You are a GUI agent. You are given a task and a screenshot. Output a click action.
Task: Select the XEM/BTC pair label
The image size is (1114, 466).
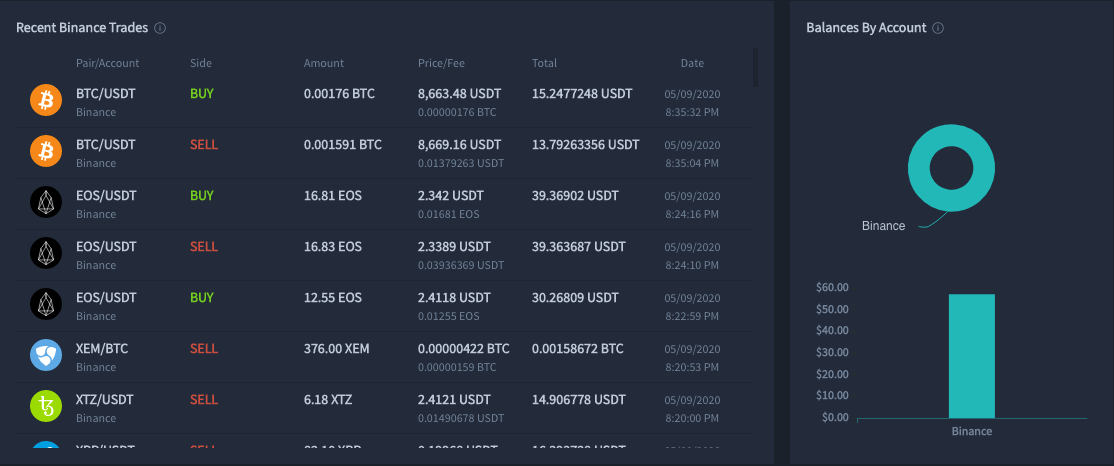[x=102, y=349]
